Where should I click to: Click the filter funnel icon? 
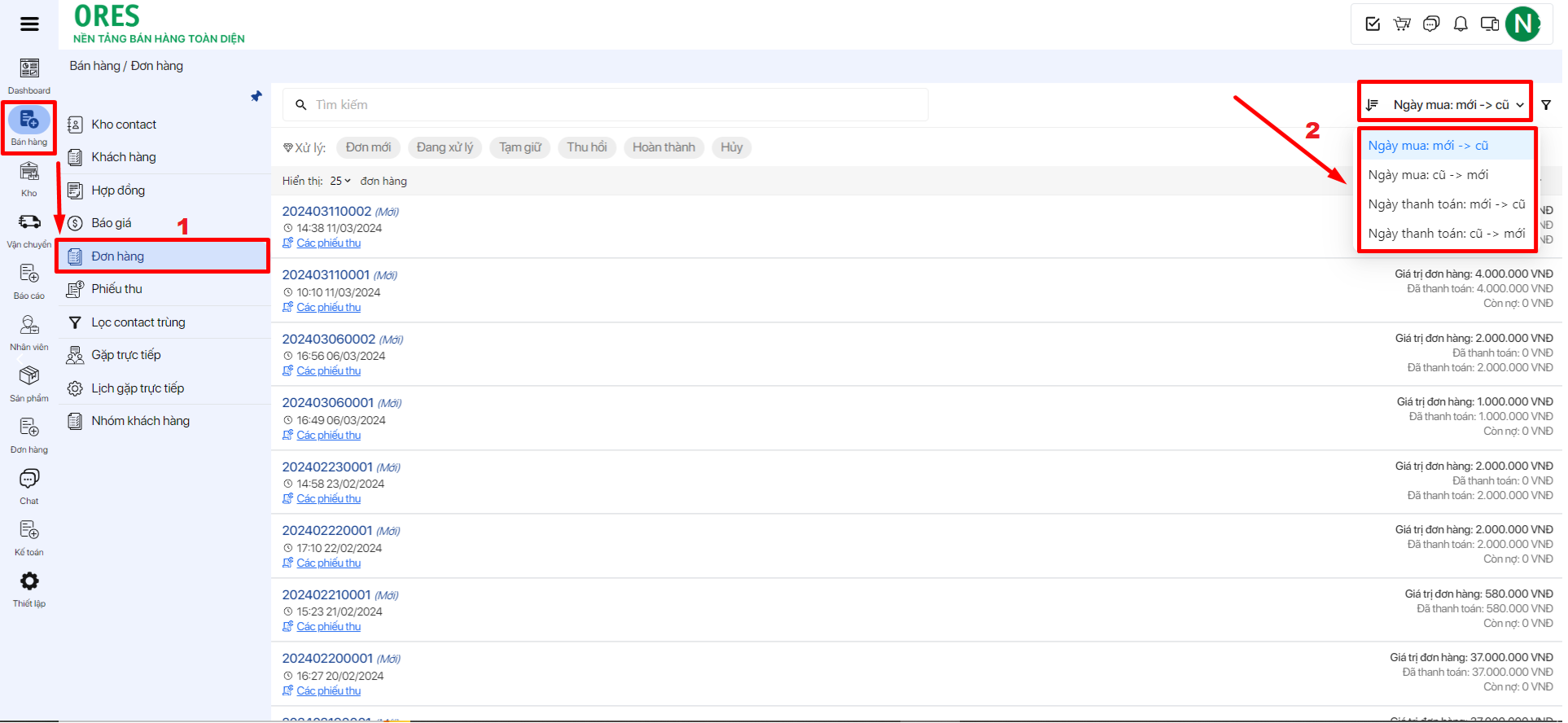(1546, 105)
